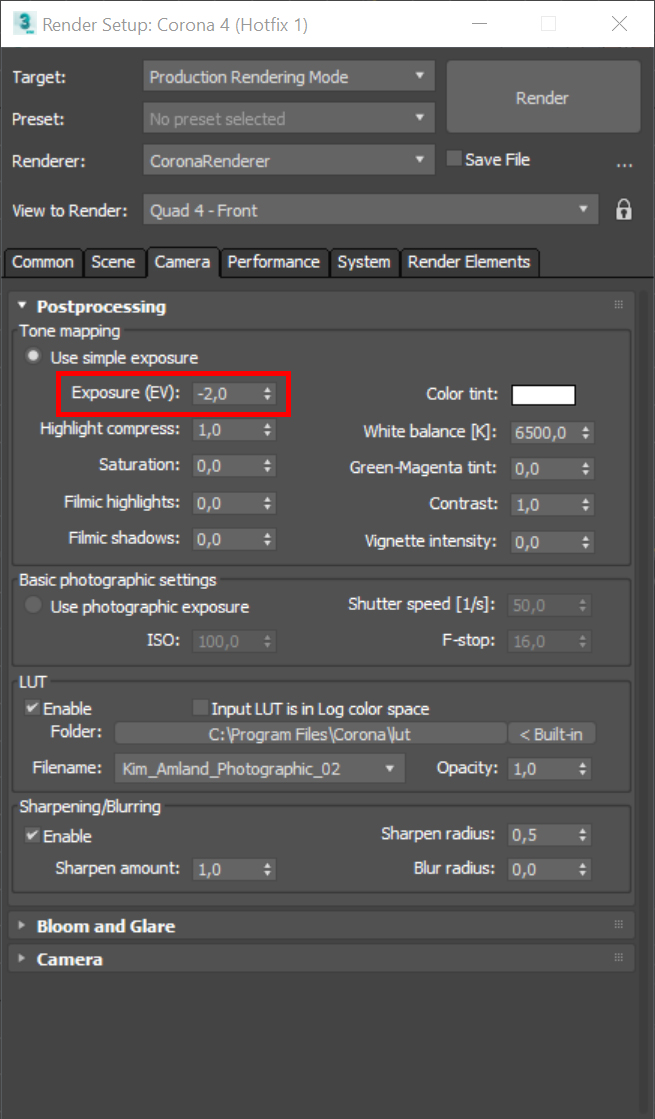655x1119 pixels.
Task: Open the Render Elements tab
Action: (468, 262)
